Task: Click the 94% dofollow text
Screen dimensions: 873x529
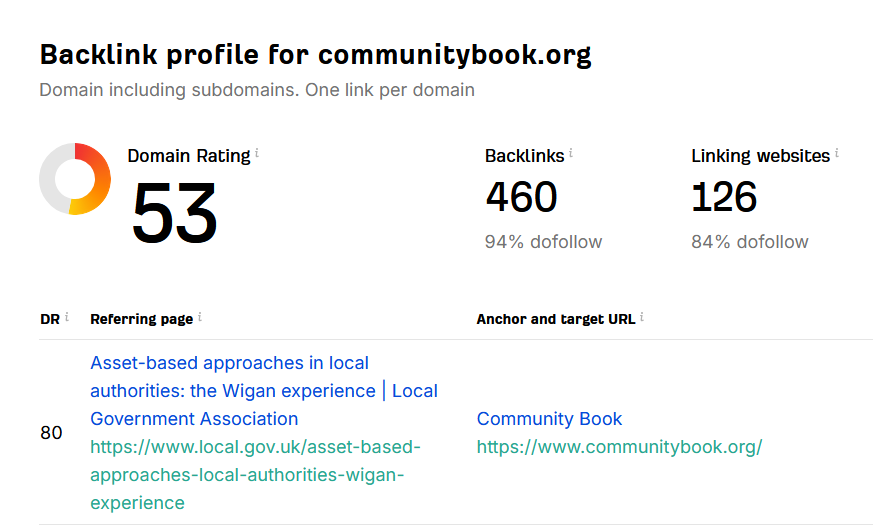Action: [x=543, y=242]
